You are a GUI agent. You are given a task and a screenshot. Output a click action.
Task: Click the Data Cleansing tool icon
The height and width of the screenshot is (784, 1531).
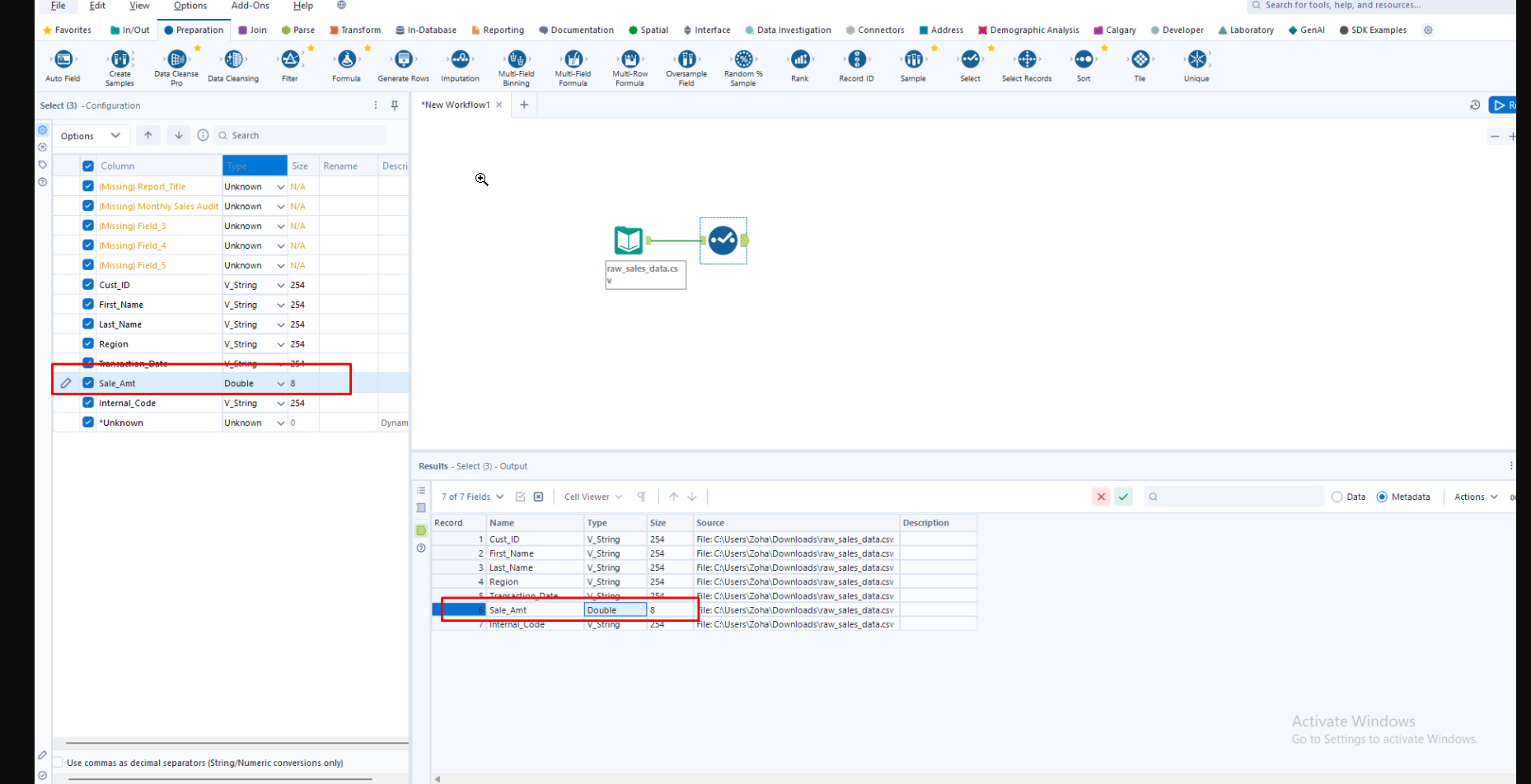click(234, 60)
